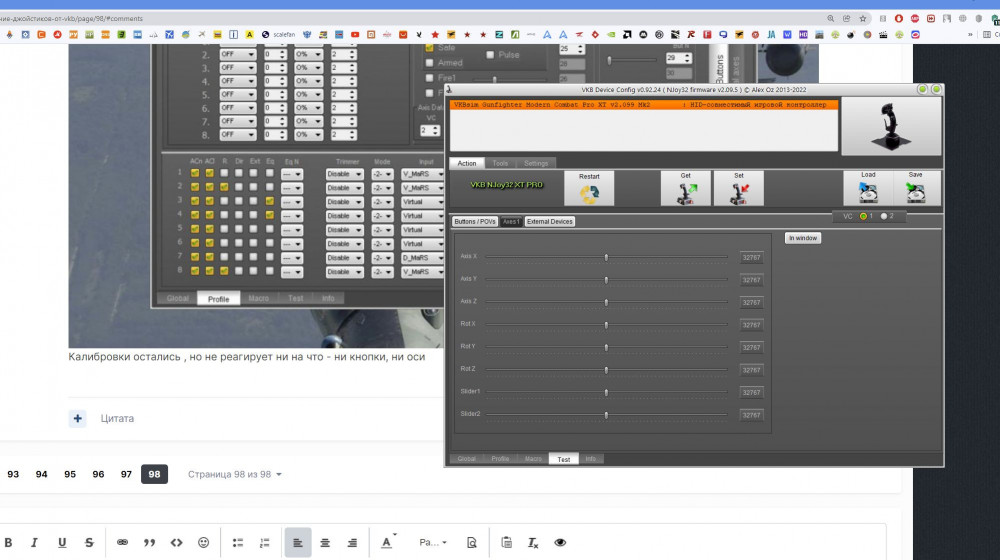Screen dimensions: 1000x560
Task: Toggle strikethrough in the editor toolbar
Action: click(x=89, y=542)
